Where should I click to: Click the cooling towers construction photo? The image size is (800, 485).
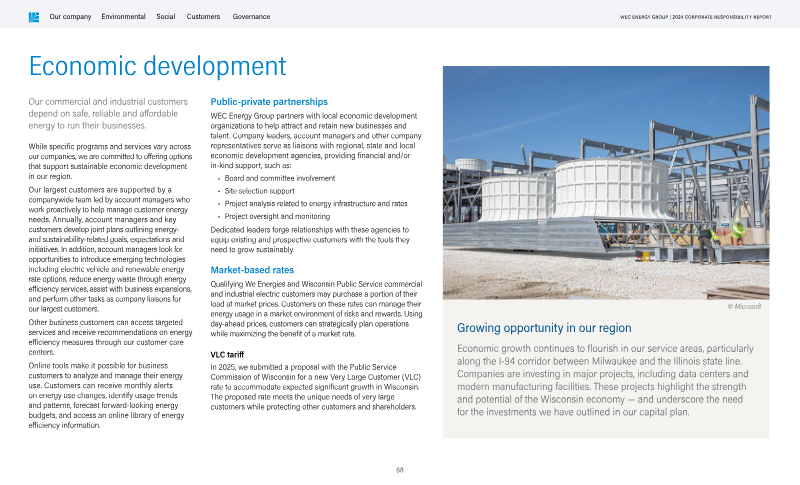[x=605, y=183]
